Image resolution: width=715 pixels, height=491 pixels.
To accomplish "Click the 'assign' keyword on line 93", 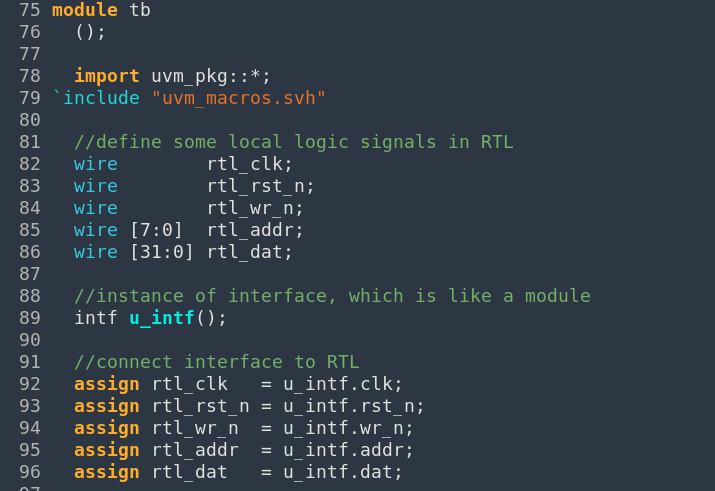I will (x=107, y=406).
